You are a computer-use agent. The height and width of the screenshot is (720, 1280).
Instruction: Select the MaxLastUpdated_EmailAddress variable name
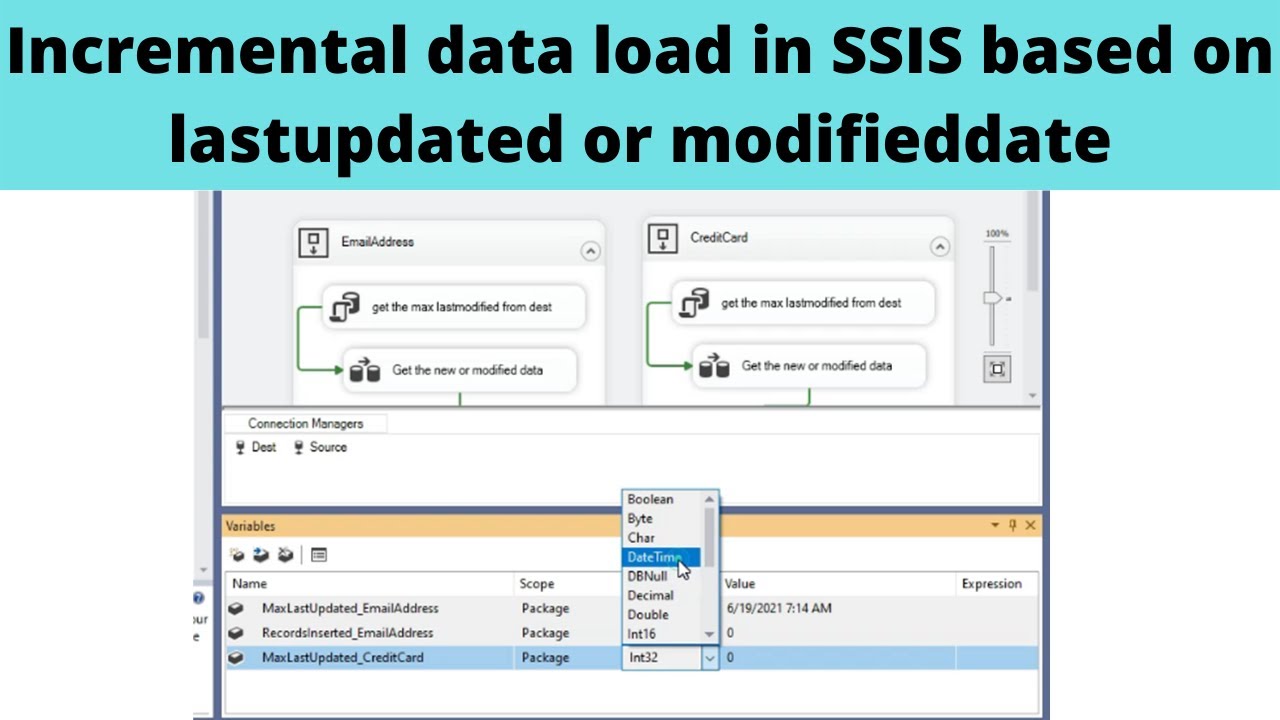point(350,608)
